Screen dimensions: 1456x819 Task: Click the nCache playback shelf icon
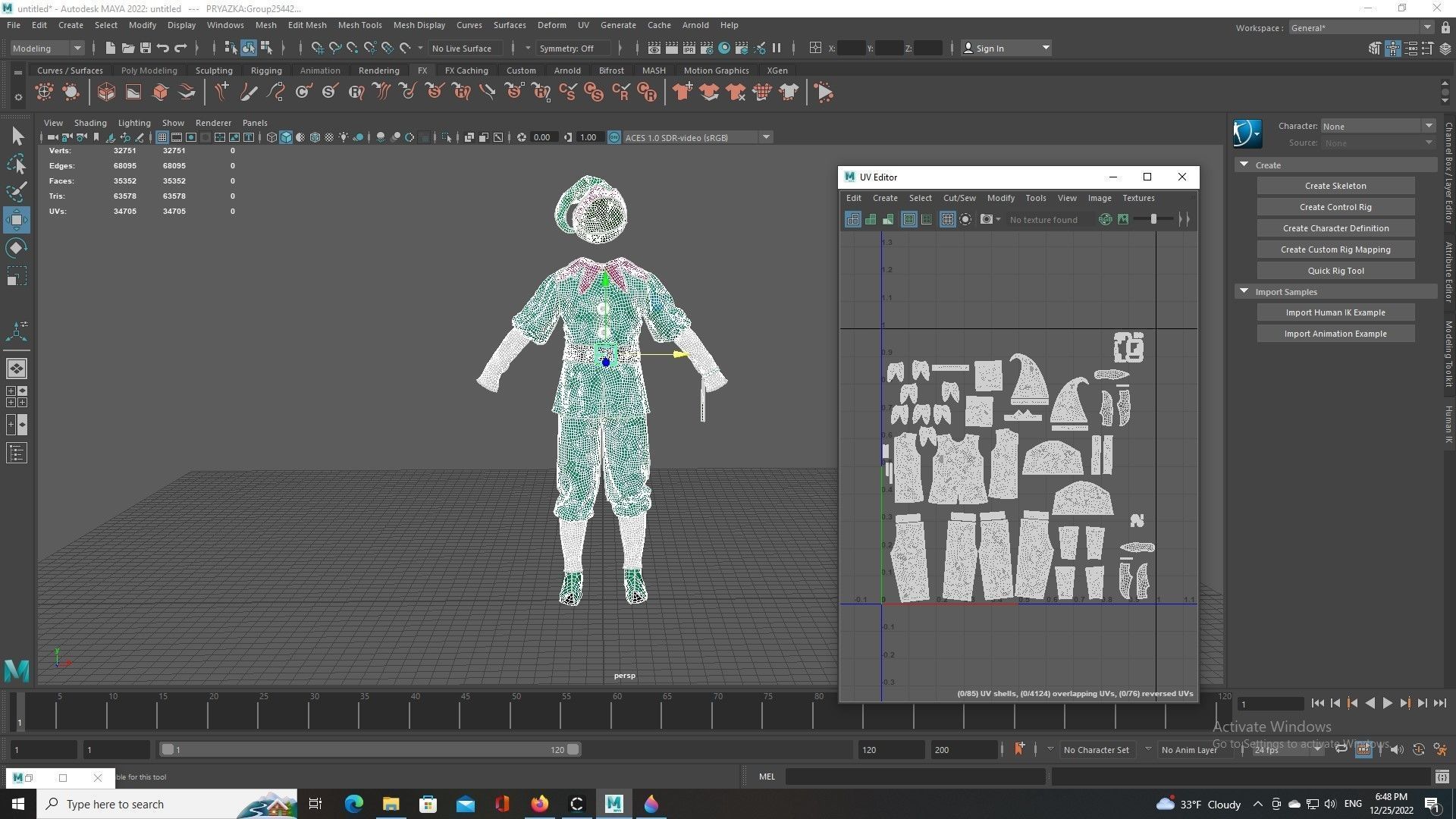tap(824, 93)
